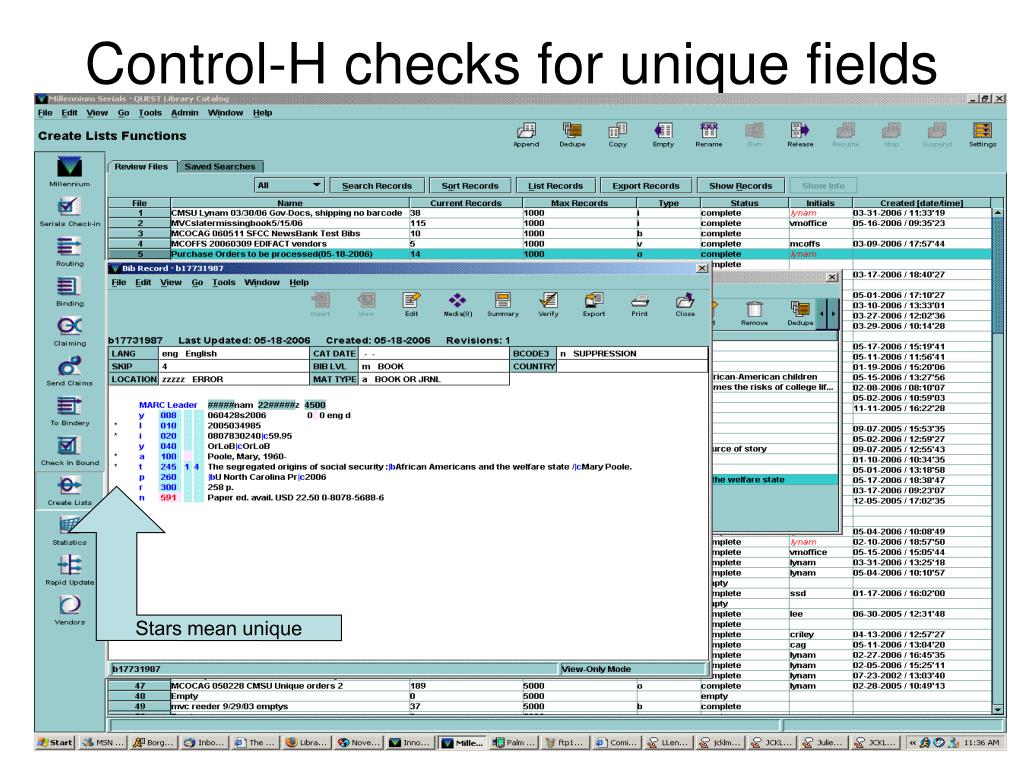
Task: Click Summary icon in Bib Record window
Action: (x=503, y=304)
